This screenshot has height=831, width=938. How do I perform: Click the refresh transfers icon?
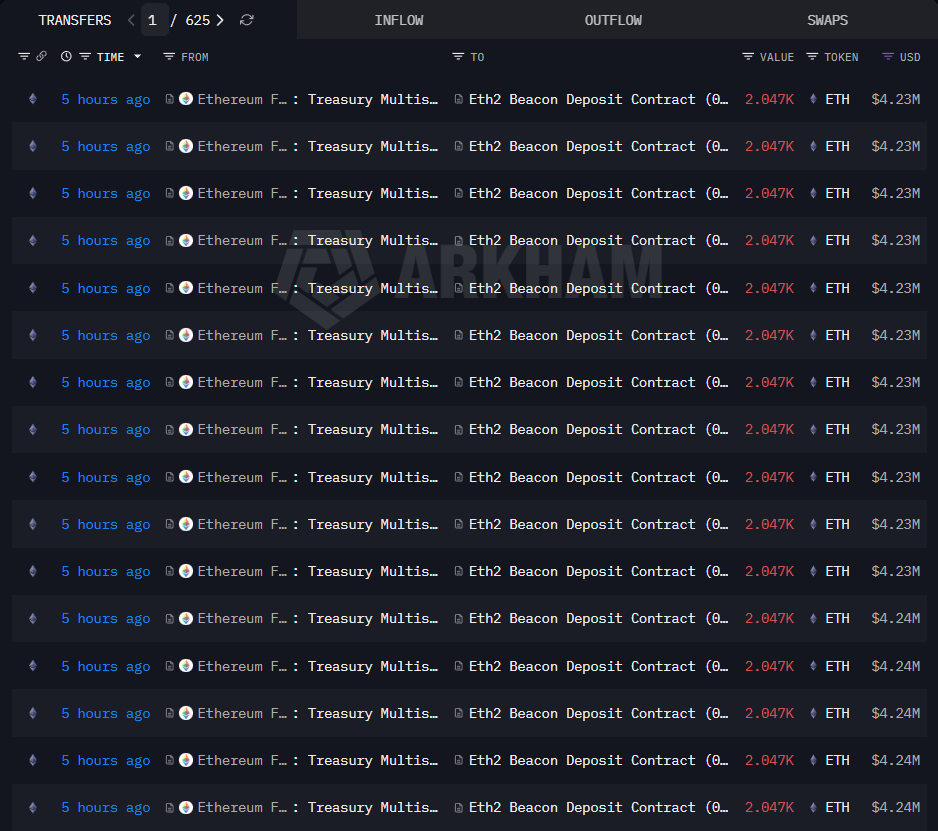[247, 20]
